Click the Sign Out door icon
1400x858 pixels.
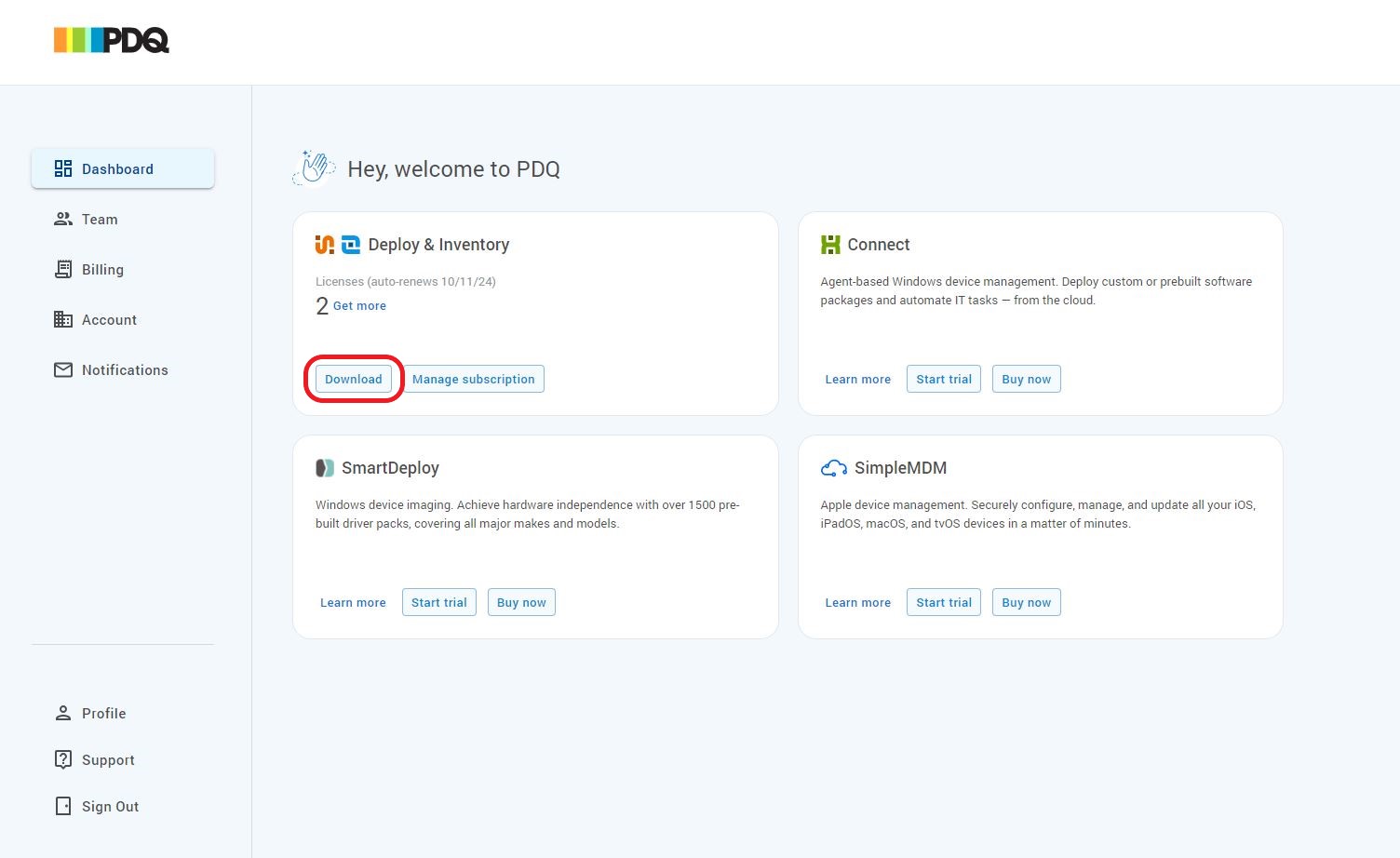(63, 806)
